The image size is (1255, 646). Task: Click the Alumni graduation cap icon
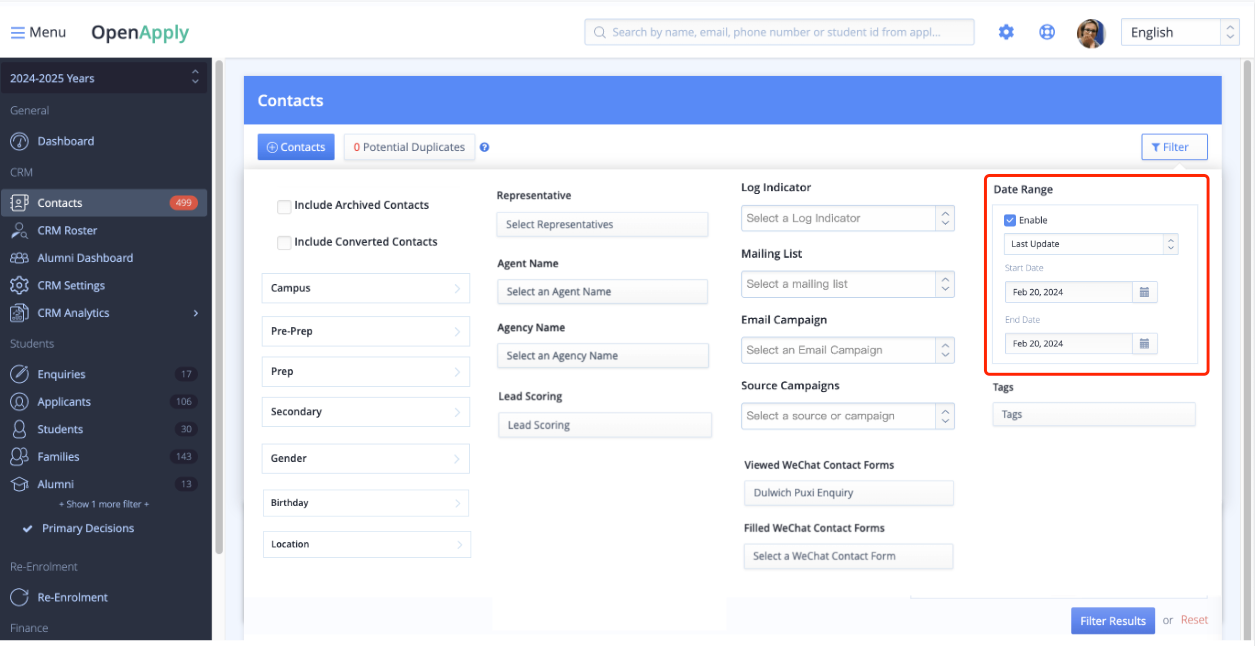point(19,484)
